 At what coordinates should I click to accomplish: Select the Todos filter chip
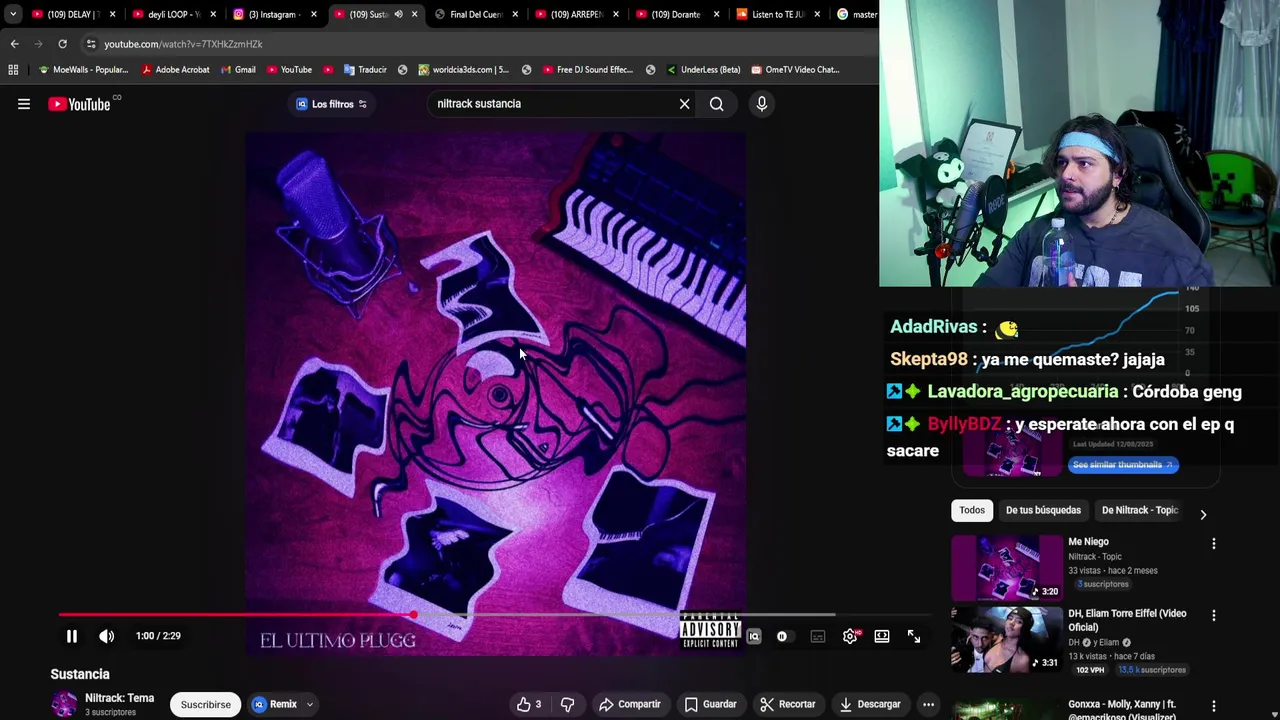972,510
